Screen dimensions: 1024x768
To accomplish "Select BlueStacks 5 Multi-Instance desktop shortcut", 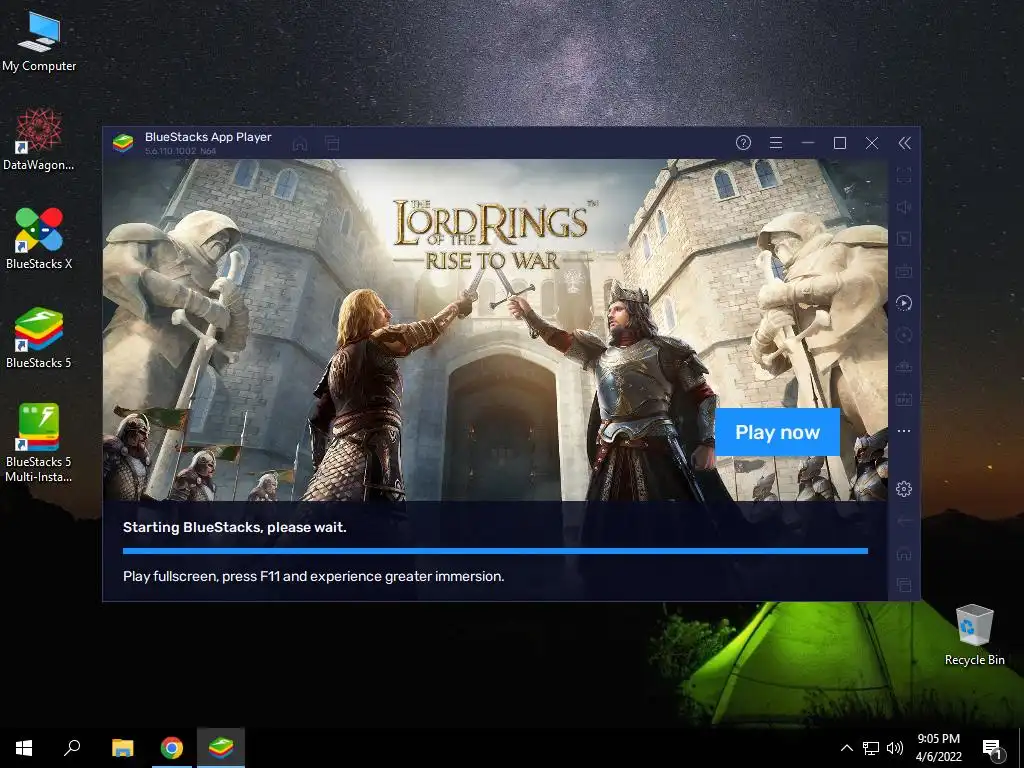I will pos(39,443).
